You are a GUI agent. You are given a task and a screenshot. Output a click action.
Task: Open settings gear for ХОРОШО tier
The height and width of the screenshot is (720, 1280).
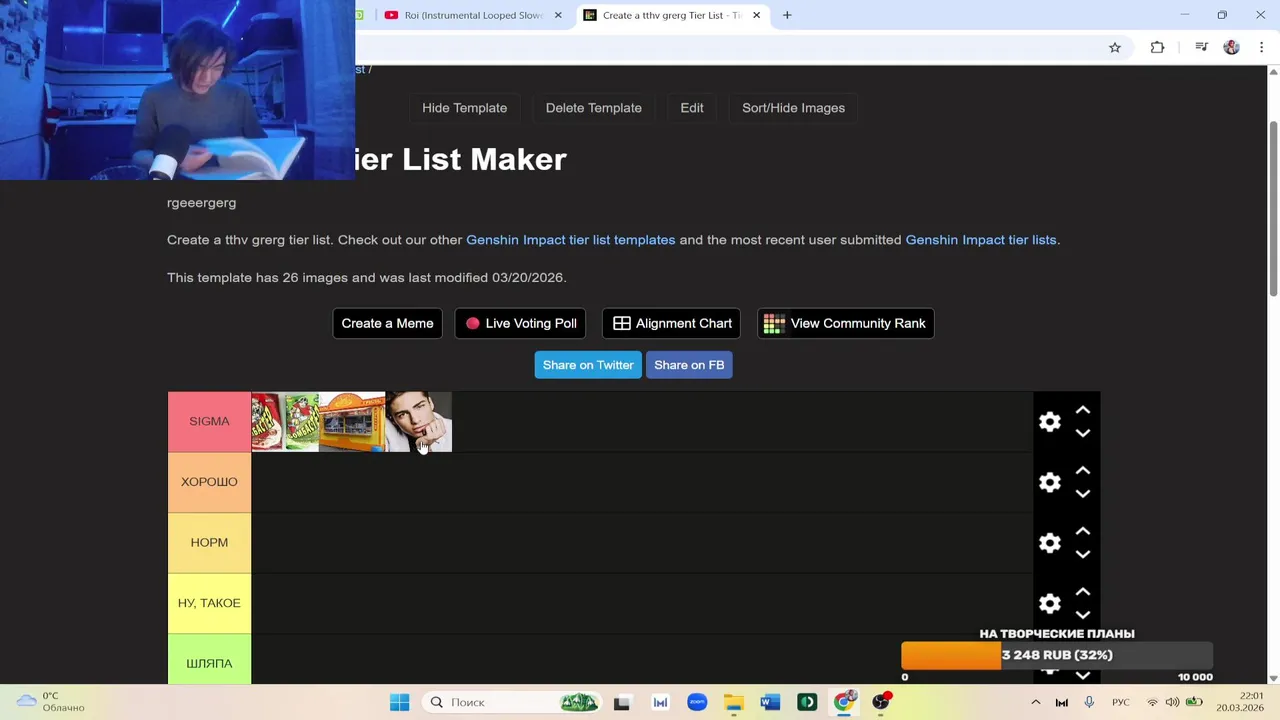(1049, 483)
